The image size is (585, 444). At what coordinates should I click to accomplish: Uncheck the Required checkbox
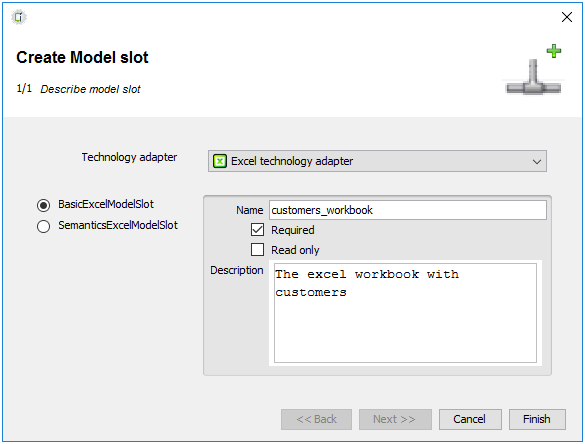pyautogui.click(x=257, y=230)
